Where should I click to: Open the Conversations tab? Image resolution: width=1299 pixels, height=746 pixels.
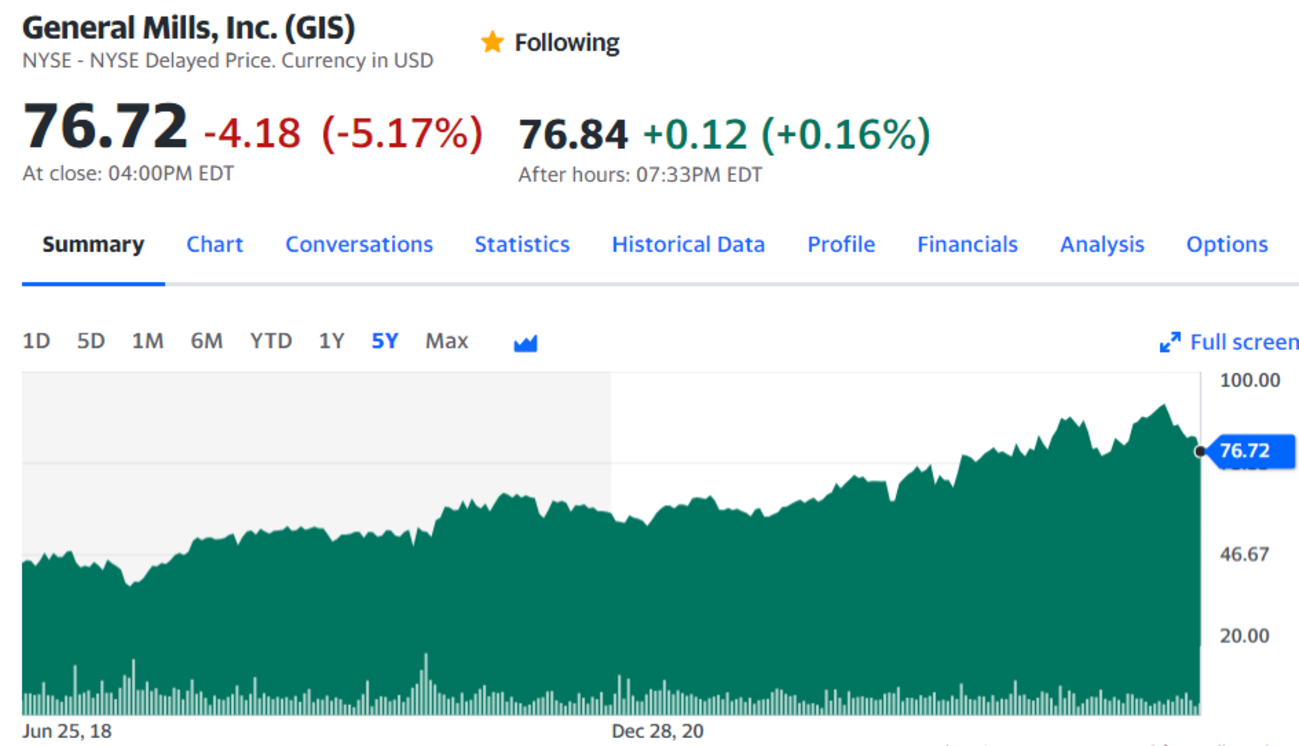point(359,245)
